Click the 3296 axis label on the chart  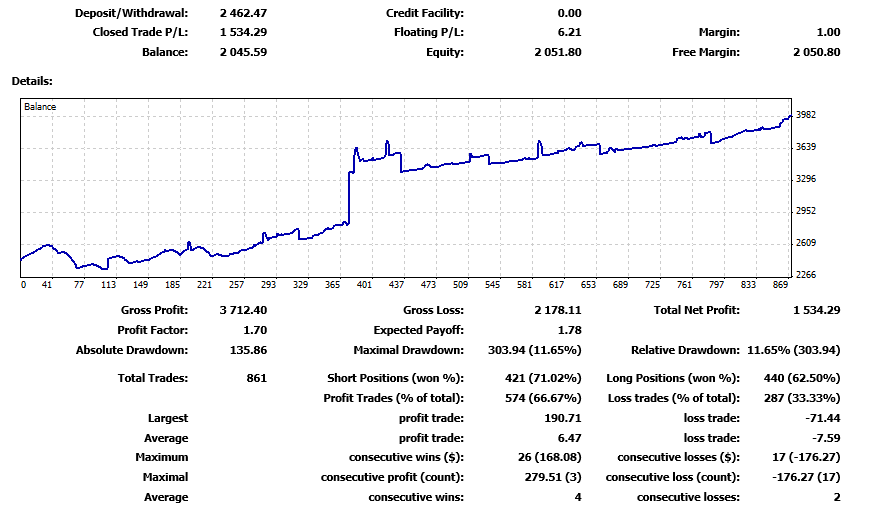(x=805, y=178)
